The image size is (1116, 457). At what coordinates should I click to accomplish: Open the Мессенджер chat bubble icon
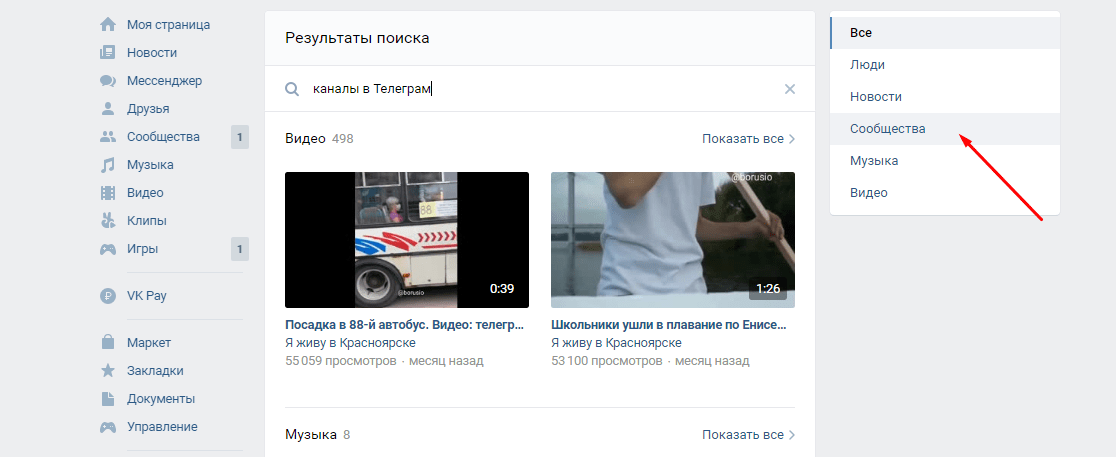coord(108,80)
